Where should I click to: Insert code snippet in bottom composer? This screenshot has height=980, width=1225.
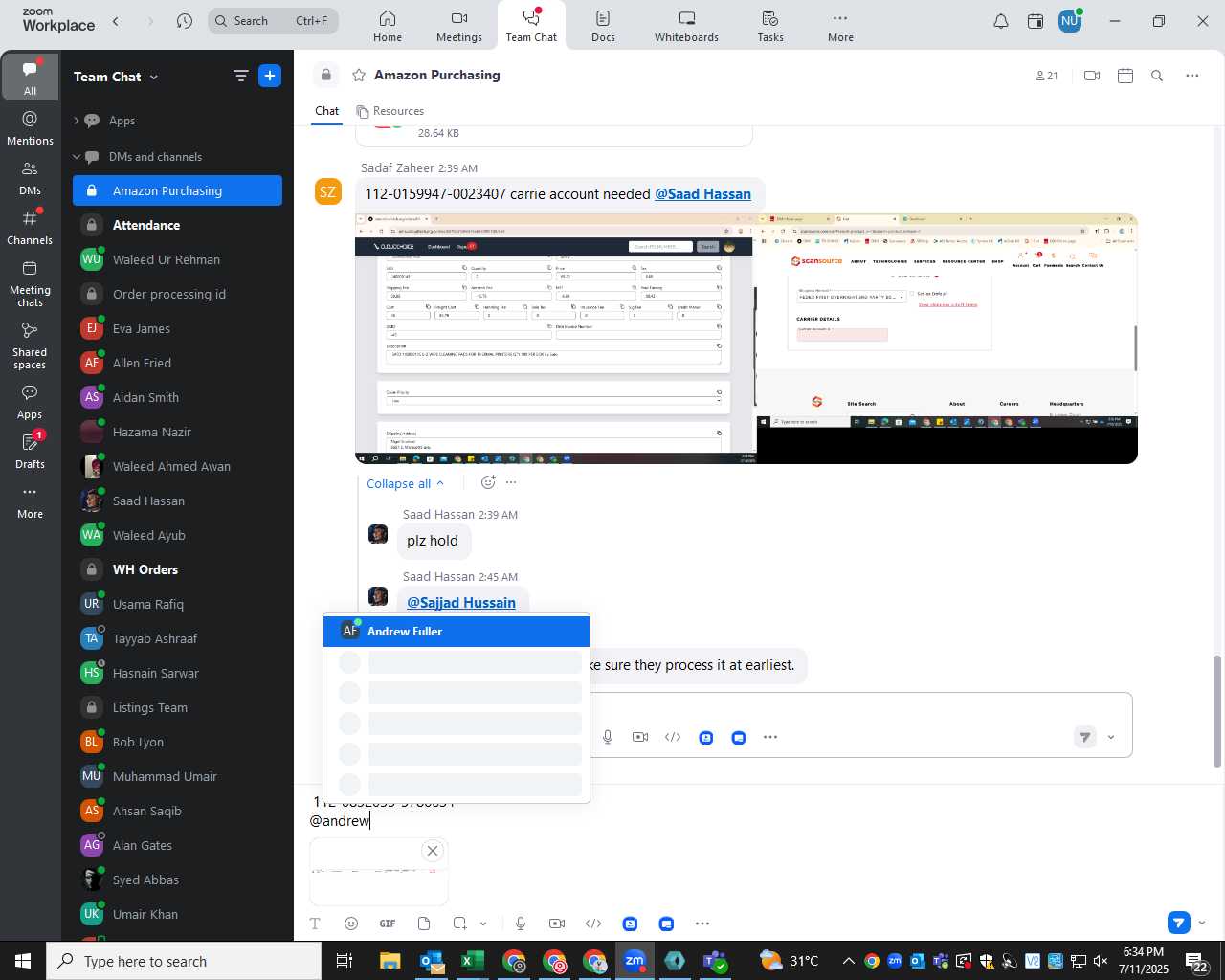pos(593,924)
